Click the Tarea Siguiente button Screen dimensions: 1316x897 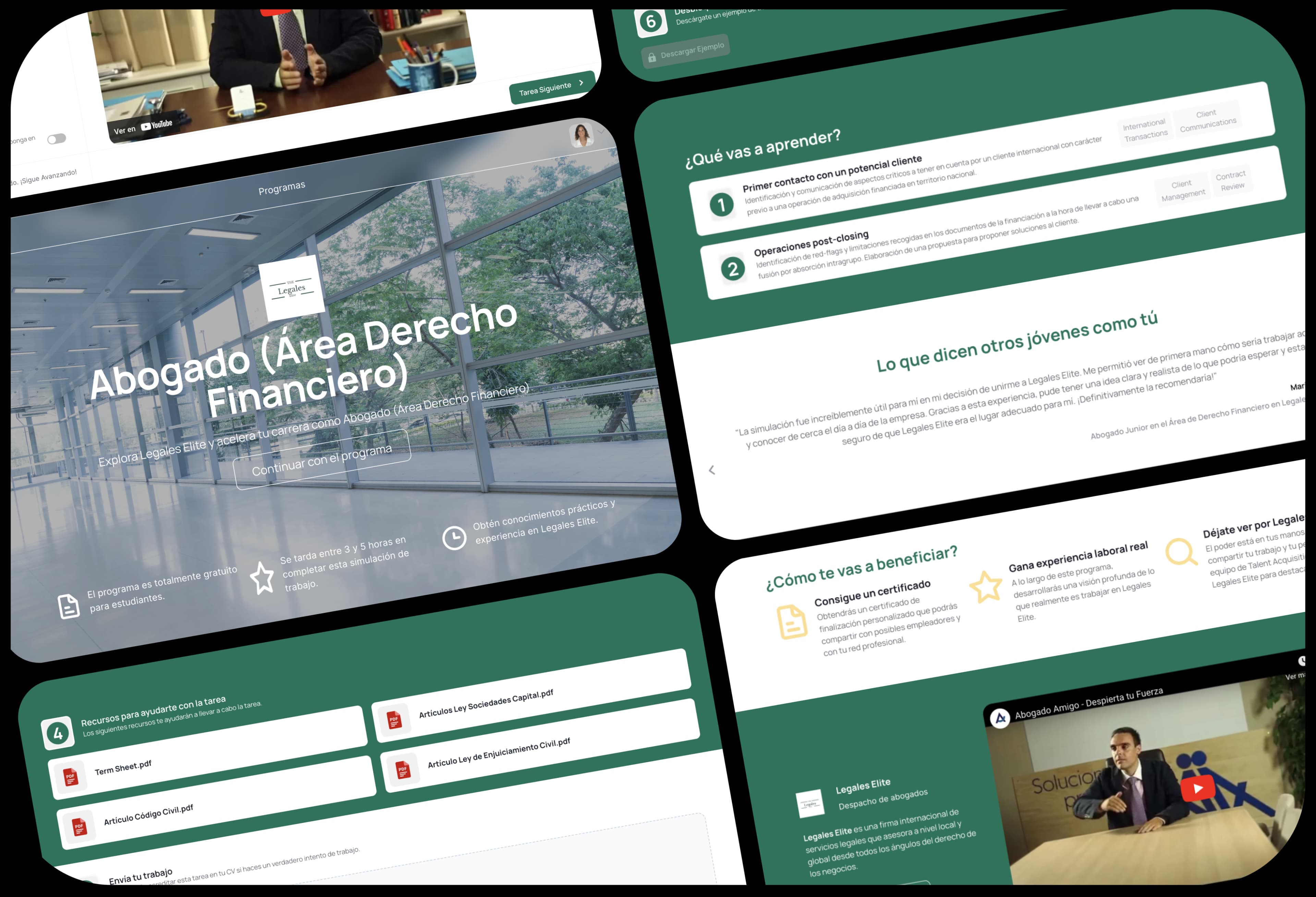551,87
